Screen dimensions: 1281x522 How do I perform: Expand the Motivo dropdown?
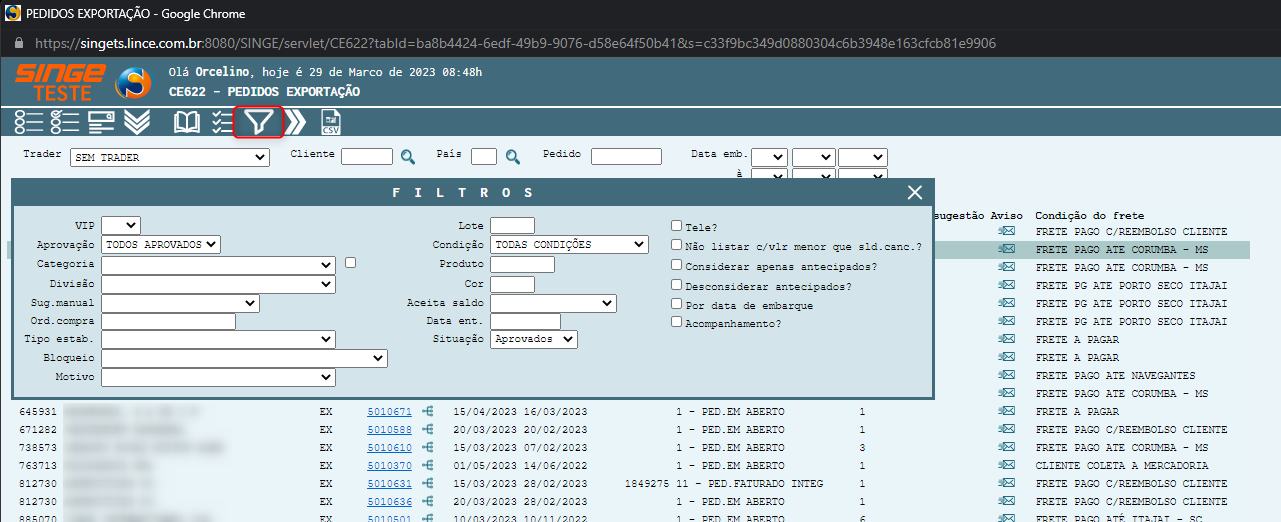click(x=218, y=377)
